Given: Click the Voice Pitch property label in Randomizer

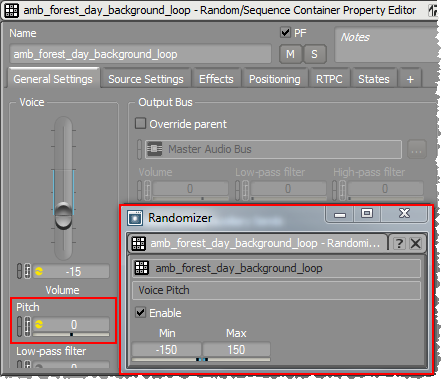Looking at the screenshot, I should click(276, 290).
